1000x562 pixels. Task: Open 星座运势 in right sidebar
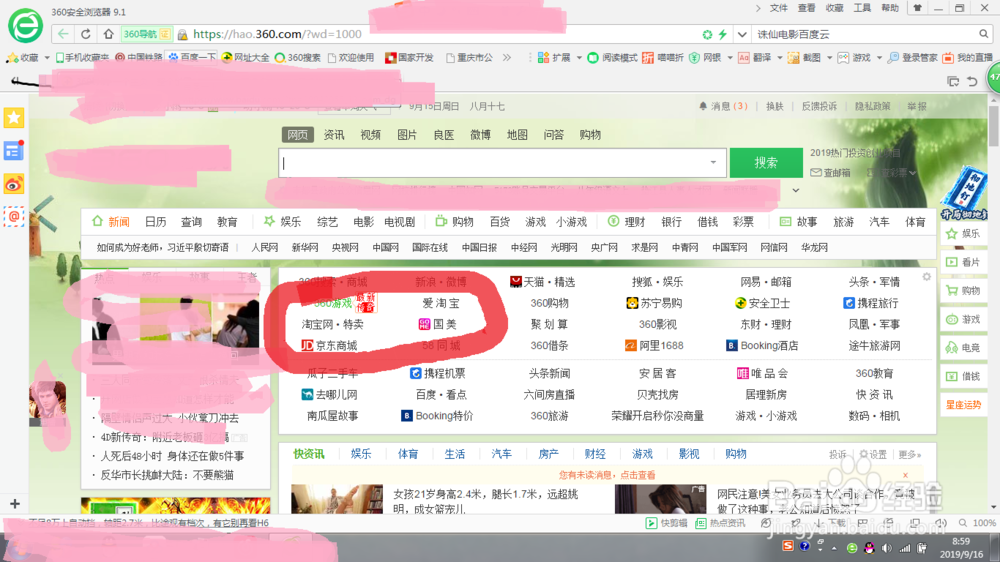(x=963, y=404)
